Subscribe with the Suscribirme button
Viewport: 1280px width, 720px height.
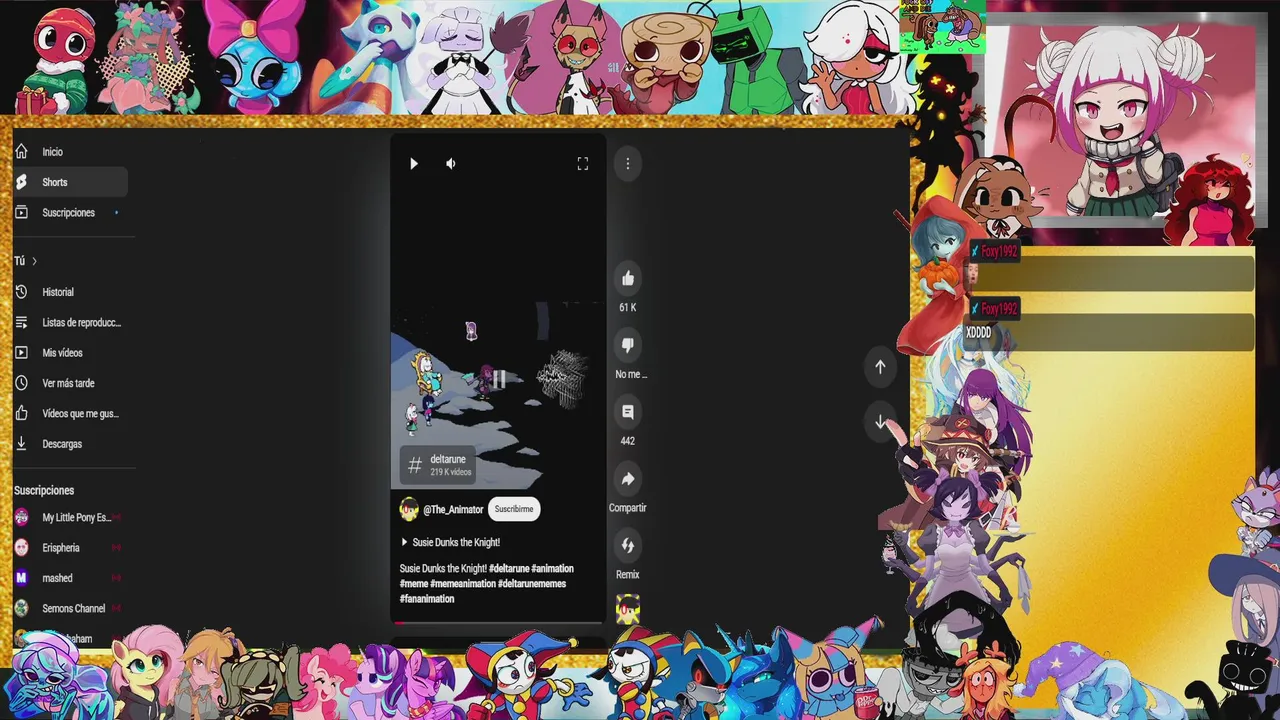coord(514,509)
